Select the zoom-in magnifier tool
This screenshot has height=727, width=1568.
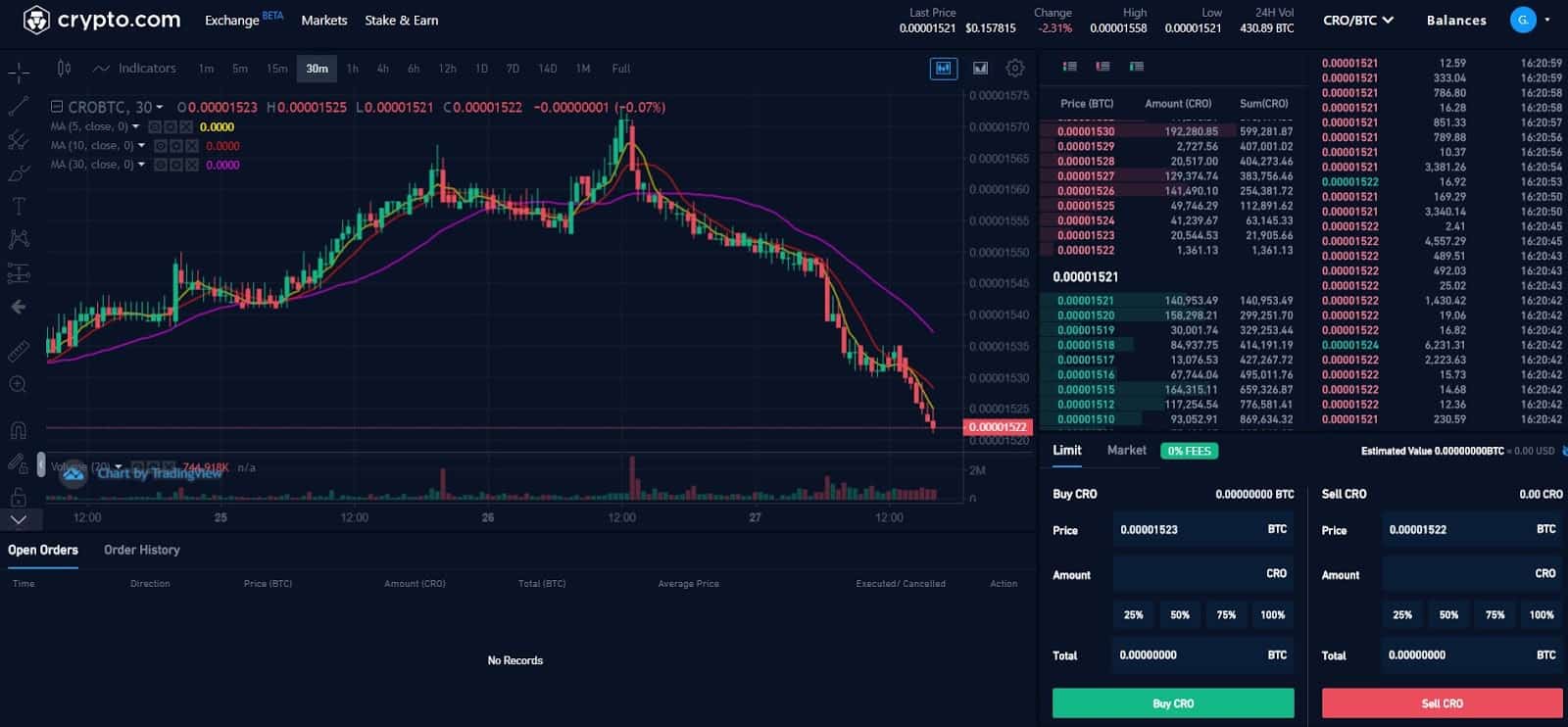coord(19,384)
